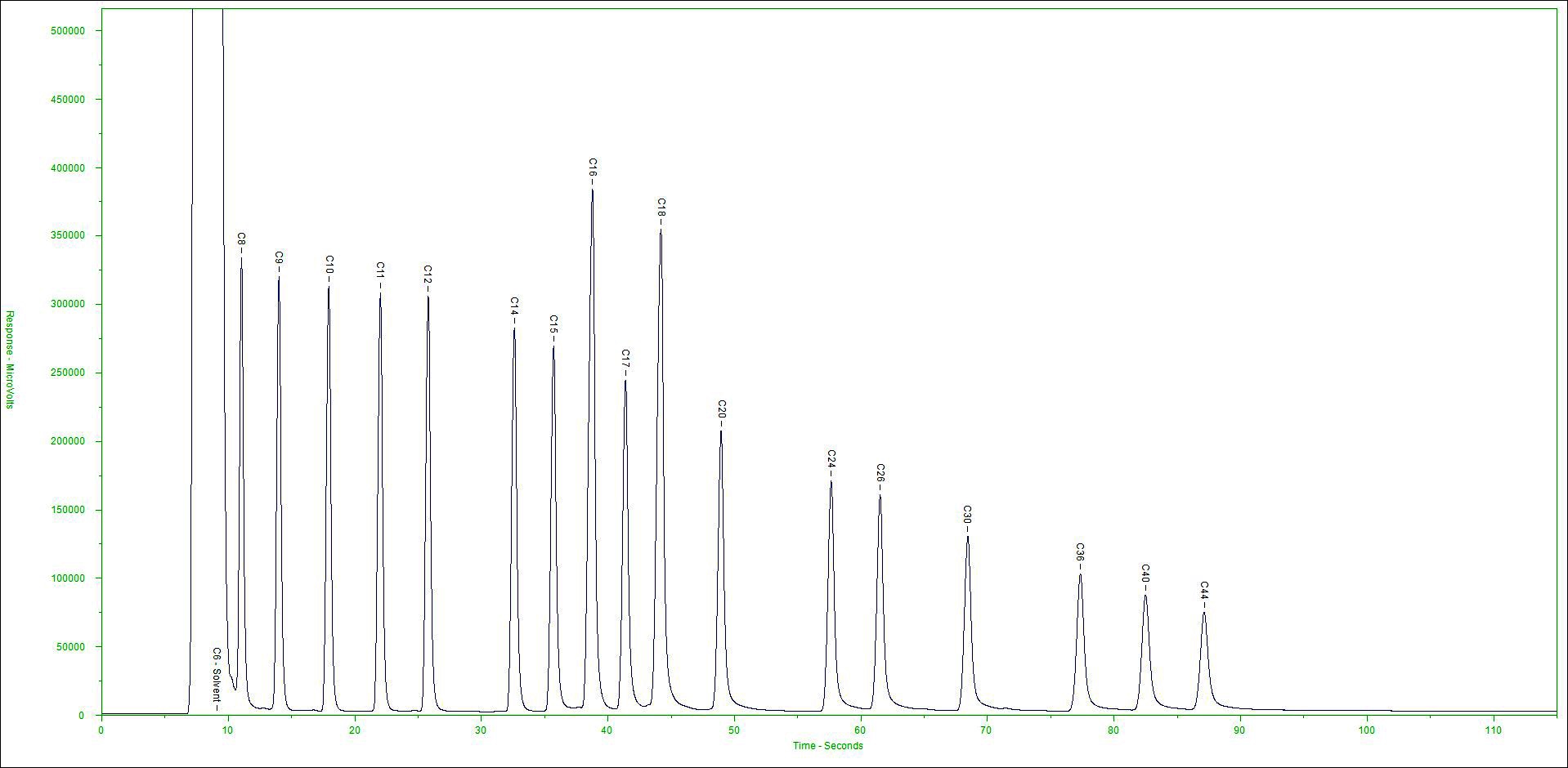This screenshot has width=1568, height=768.
Task: Click the C10 peak marker label
Action: click(329, 265)
